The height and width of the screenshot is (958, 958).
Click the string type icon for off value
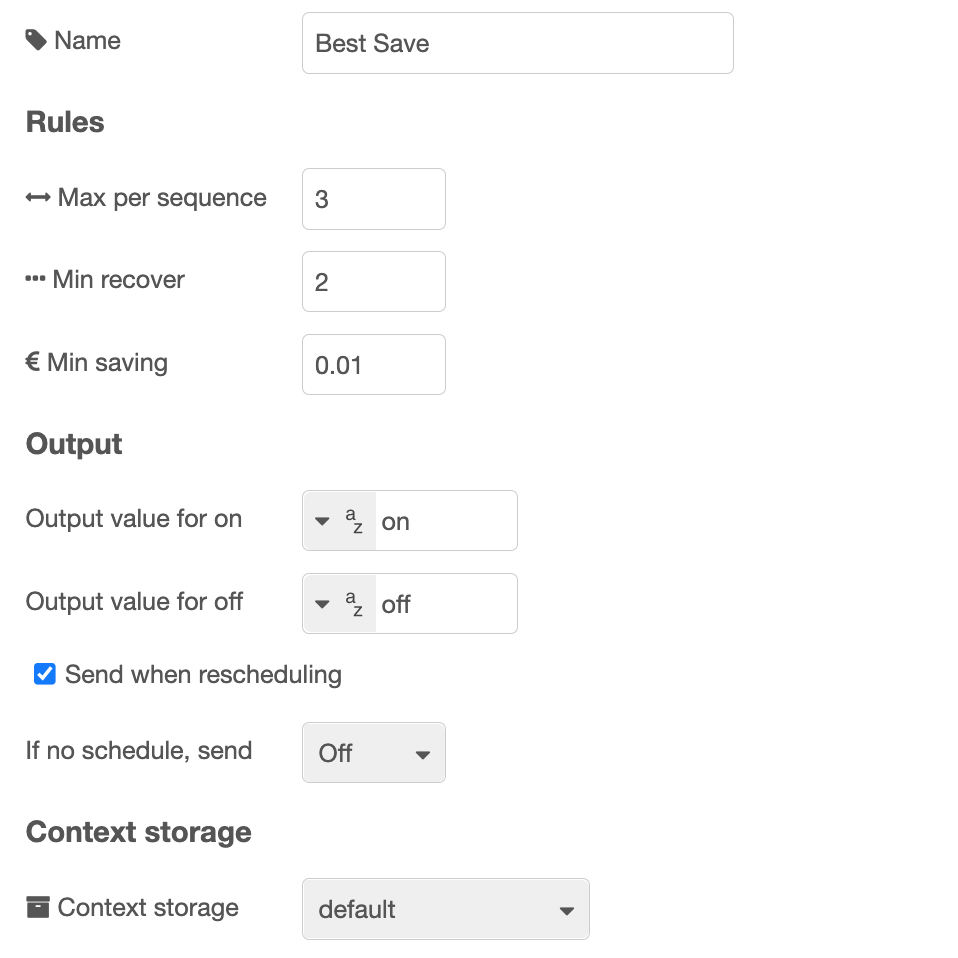pyautogui.click(x=354, y=604)
